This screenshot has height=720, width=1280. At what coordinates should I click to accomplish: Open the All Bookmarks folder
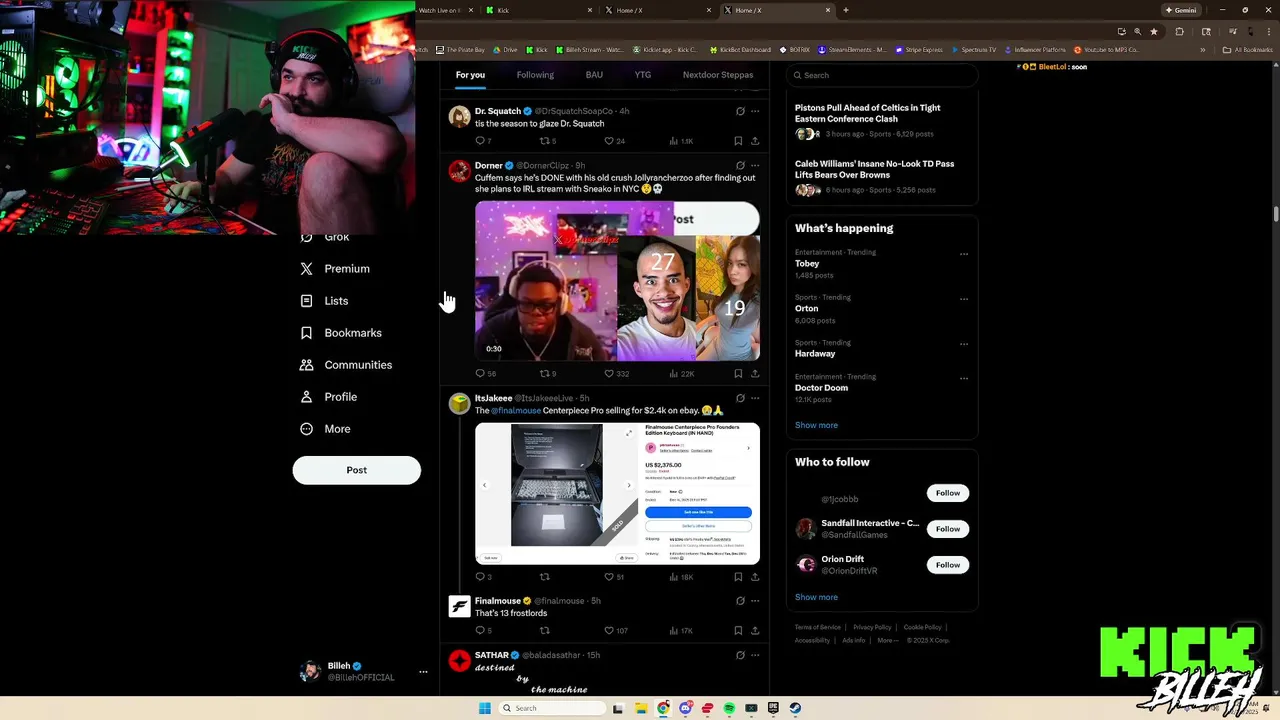point(1248,49)
